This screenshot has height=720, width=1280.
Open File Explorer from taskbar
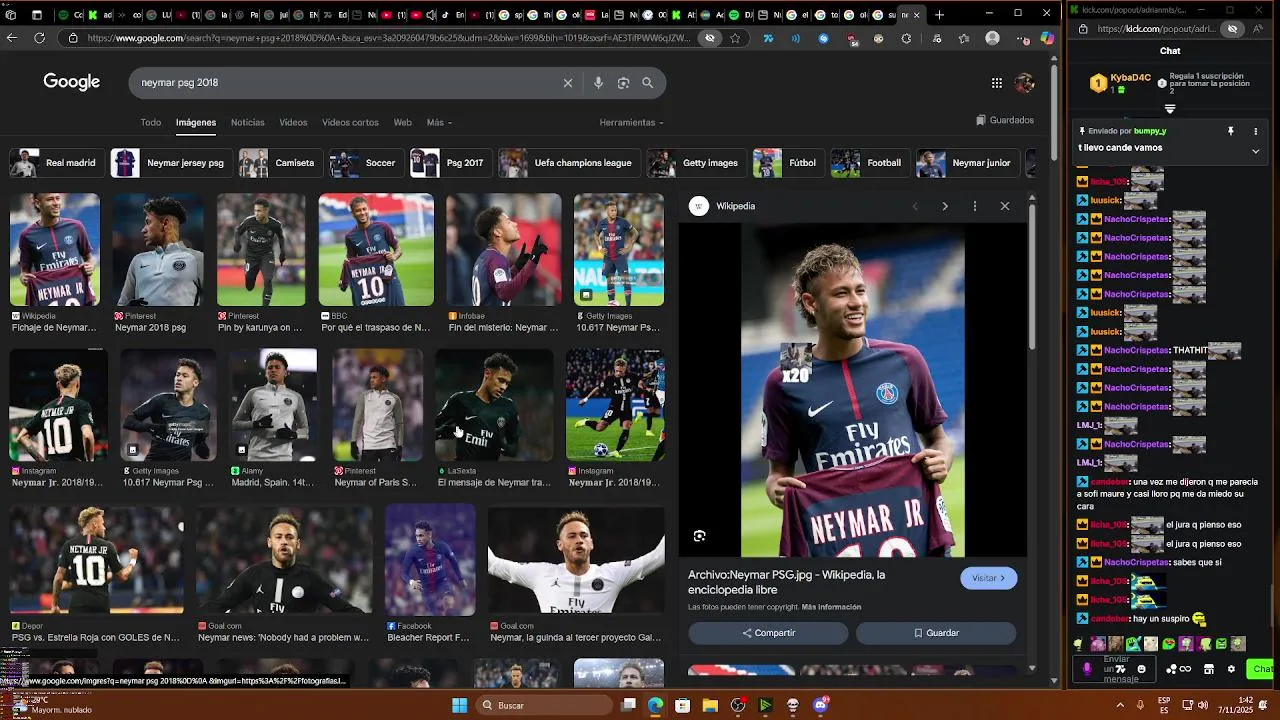tap(710, 705)
